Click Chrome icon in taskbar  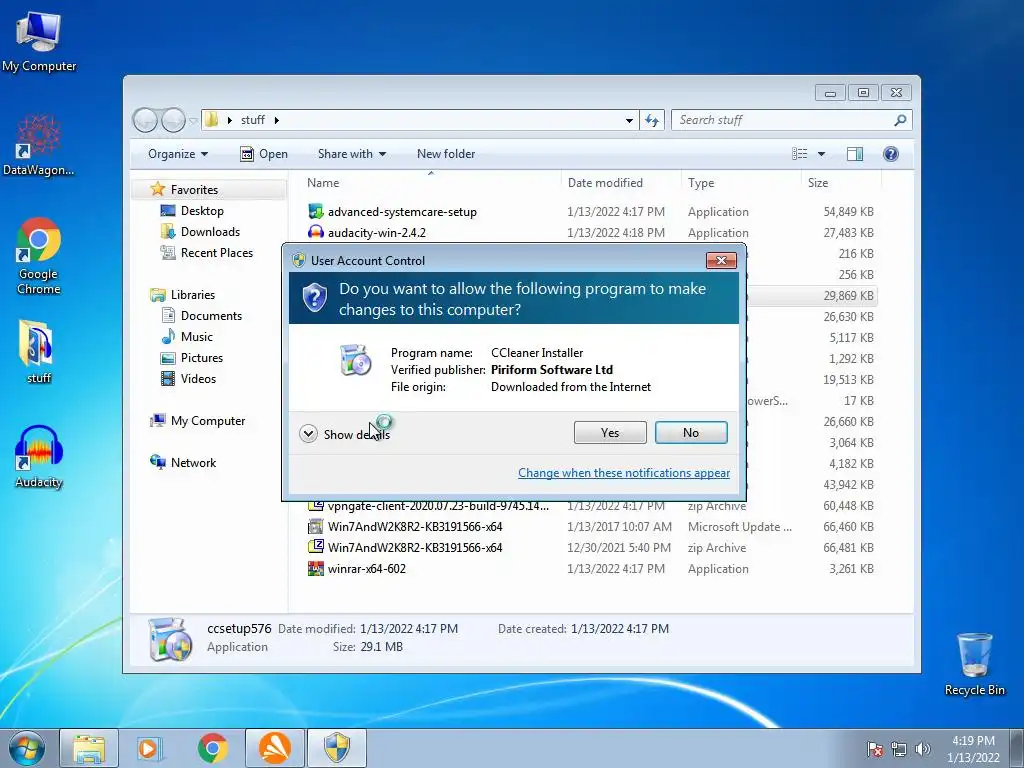click(x=213, y=748)
